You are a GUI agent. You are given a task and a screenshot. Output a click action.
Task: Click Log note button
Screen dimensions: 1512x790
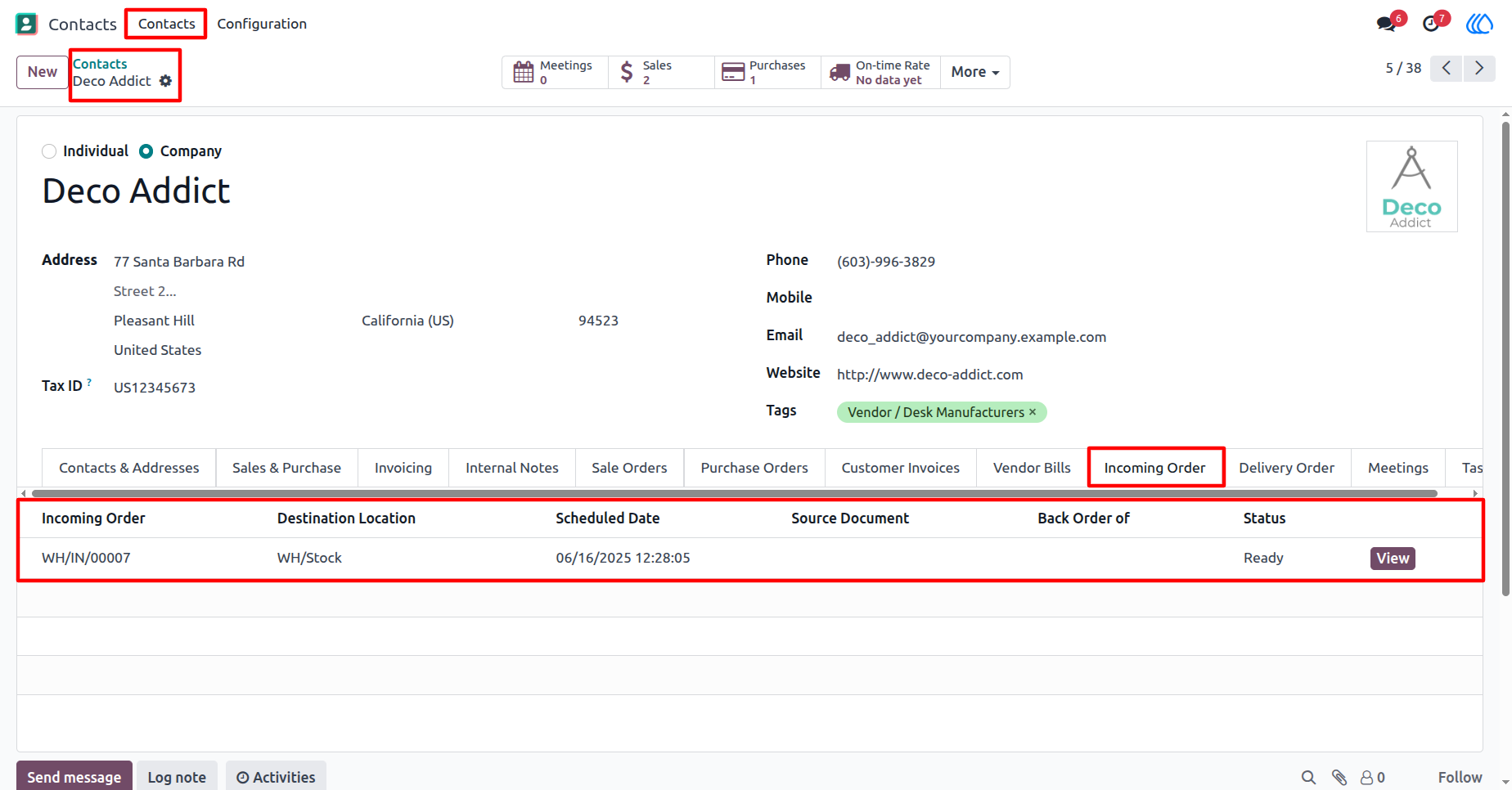177,776
